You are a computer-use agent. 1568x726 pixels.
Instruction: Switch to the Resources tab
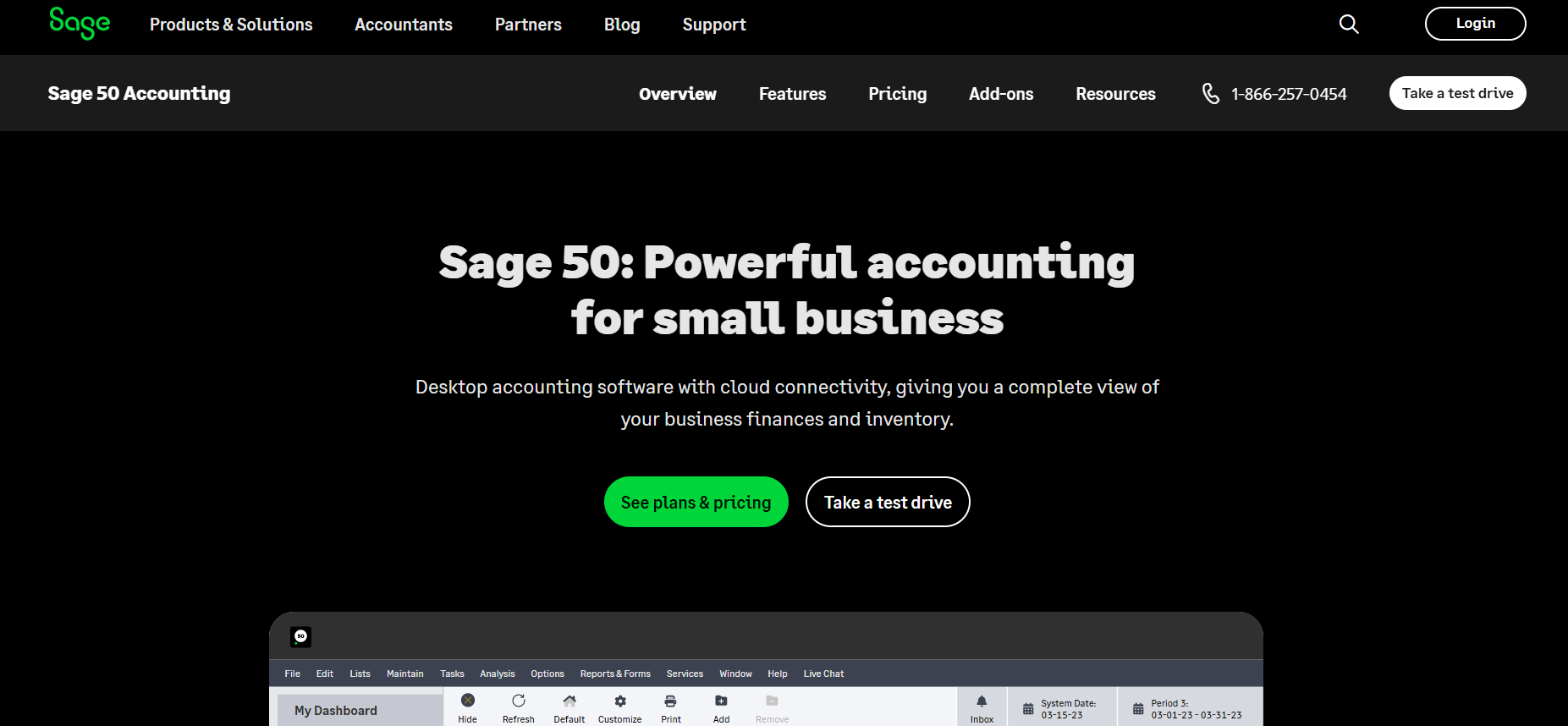1115,94
